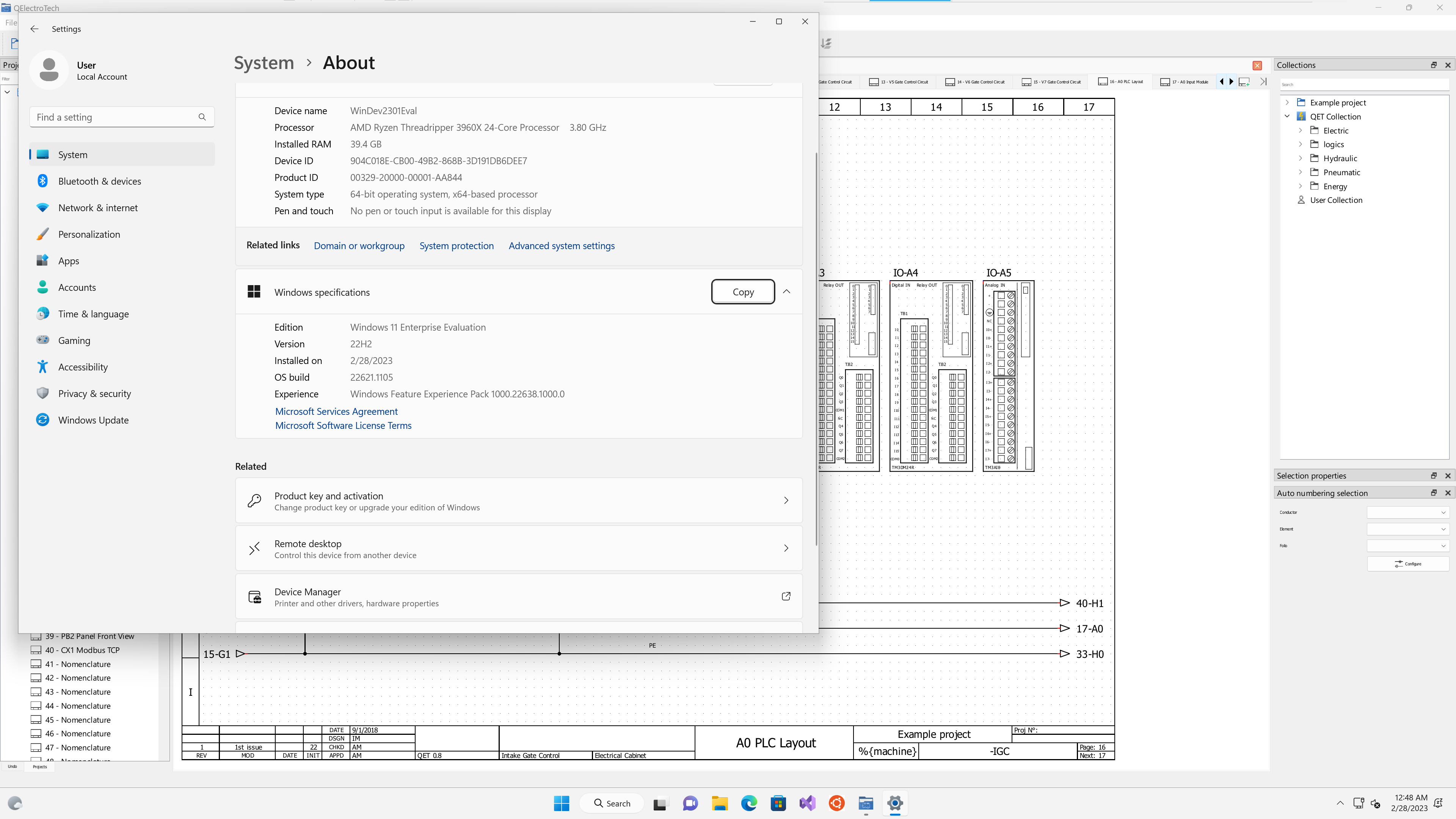Screen dimensions: 1456x819
Task: Jump to last folio tab icon
Action: click(1263, 82)
